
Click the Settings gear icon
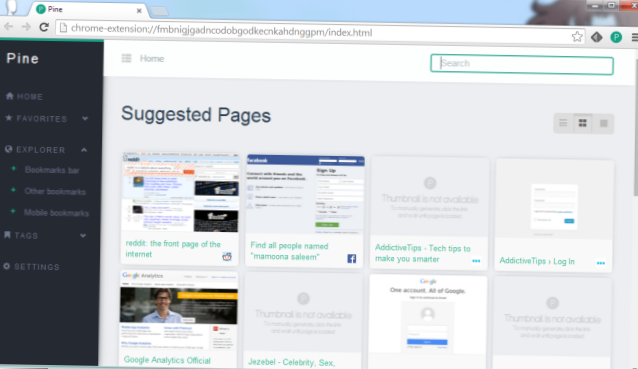point(7,266)
